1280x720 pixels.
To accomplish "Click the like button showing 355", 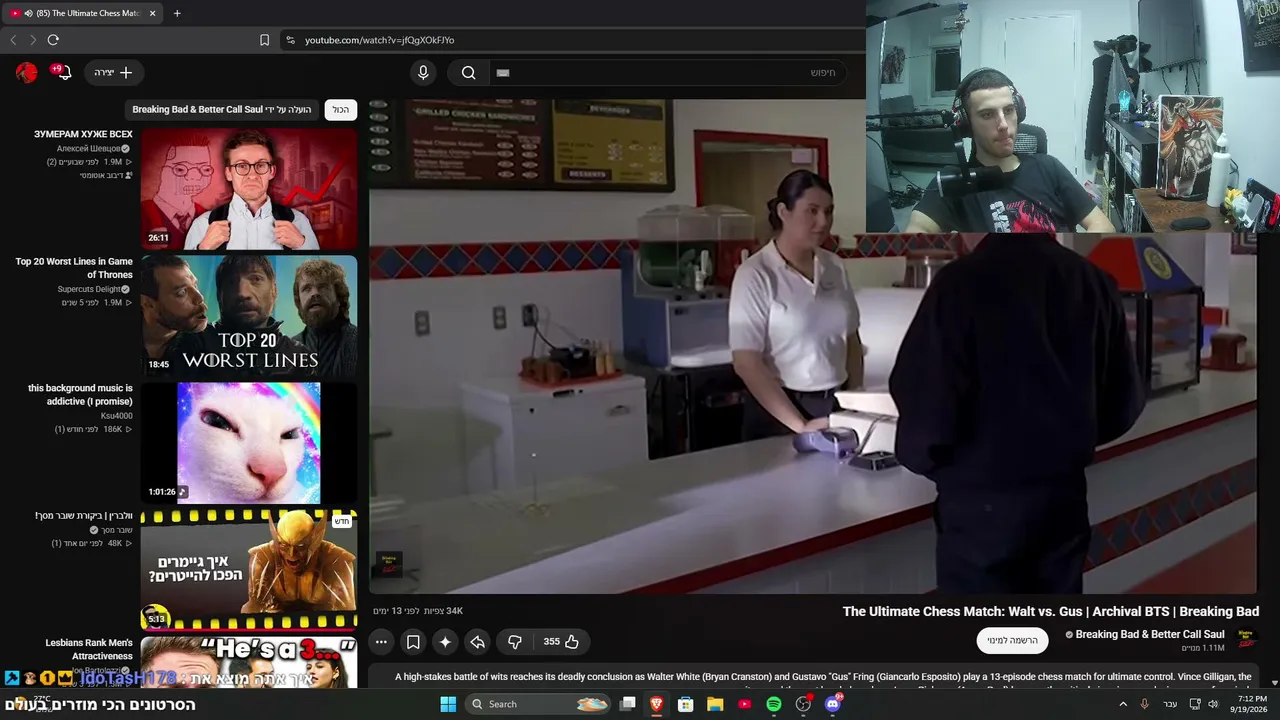I will pos(561,642).
